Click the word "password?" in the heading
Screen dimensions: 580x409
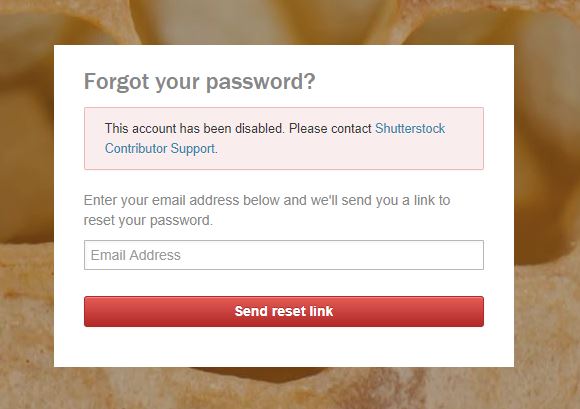[x=260, y=82]
